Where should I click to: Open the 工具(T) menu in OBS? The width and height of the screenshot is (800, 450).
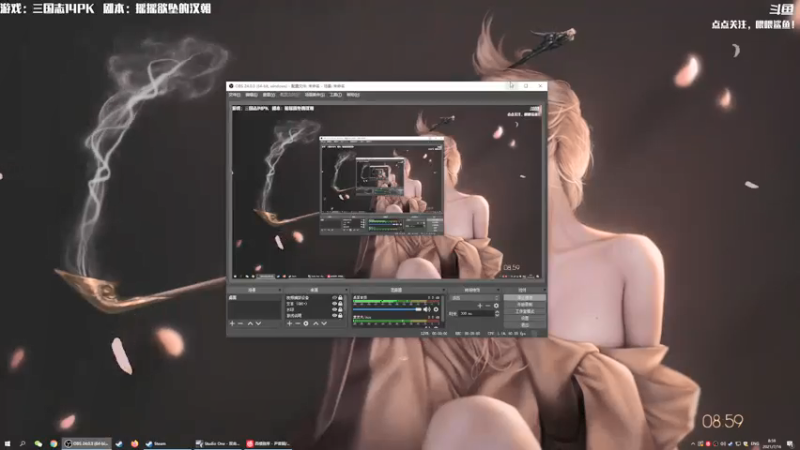click(336, 95)
